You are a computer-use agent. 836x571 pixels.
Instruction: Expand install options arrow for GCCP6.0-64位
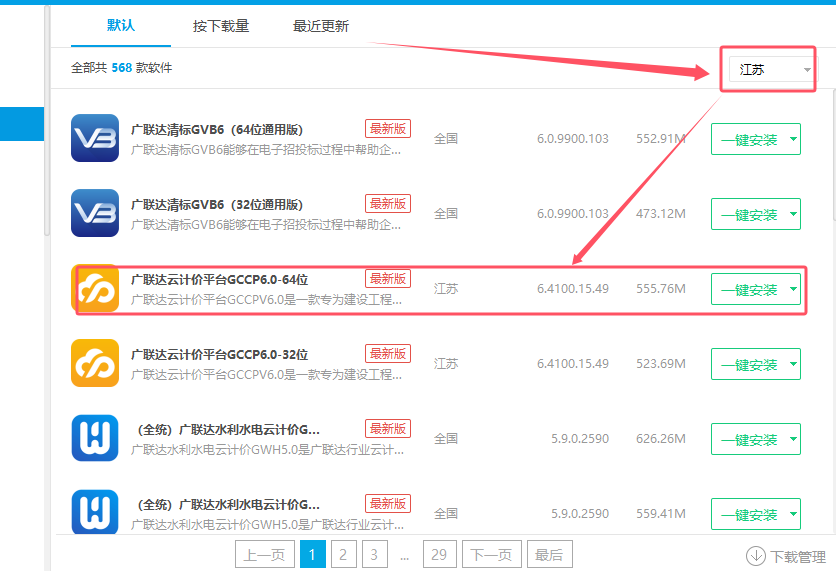point(793,289)
